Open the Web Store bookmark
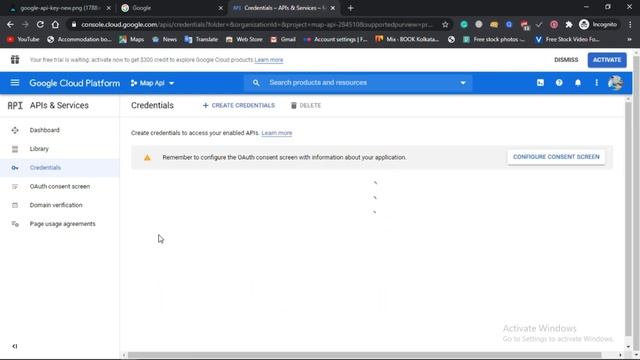 (x=244, y=40)
